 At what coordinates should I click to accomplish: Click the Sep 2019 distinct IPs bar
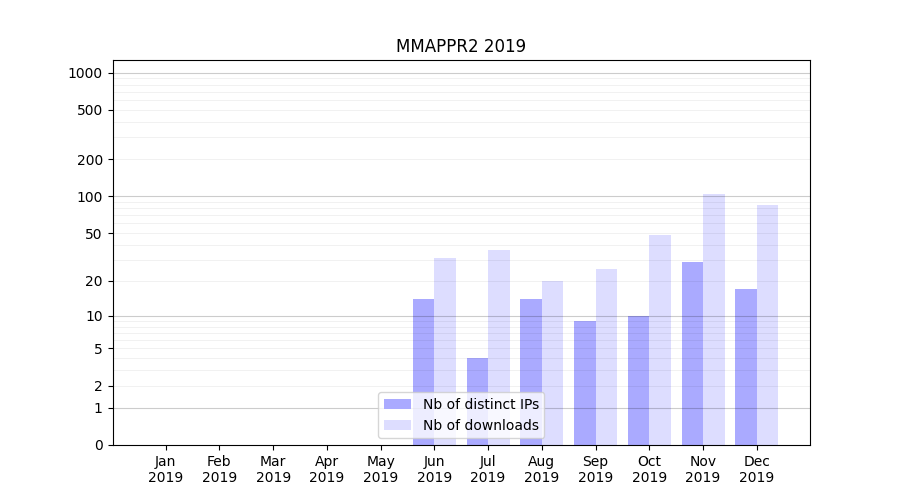[x=585, y=383]
